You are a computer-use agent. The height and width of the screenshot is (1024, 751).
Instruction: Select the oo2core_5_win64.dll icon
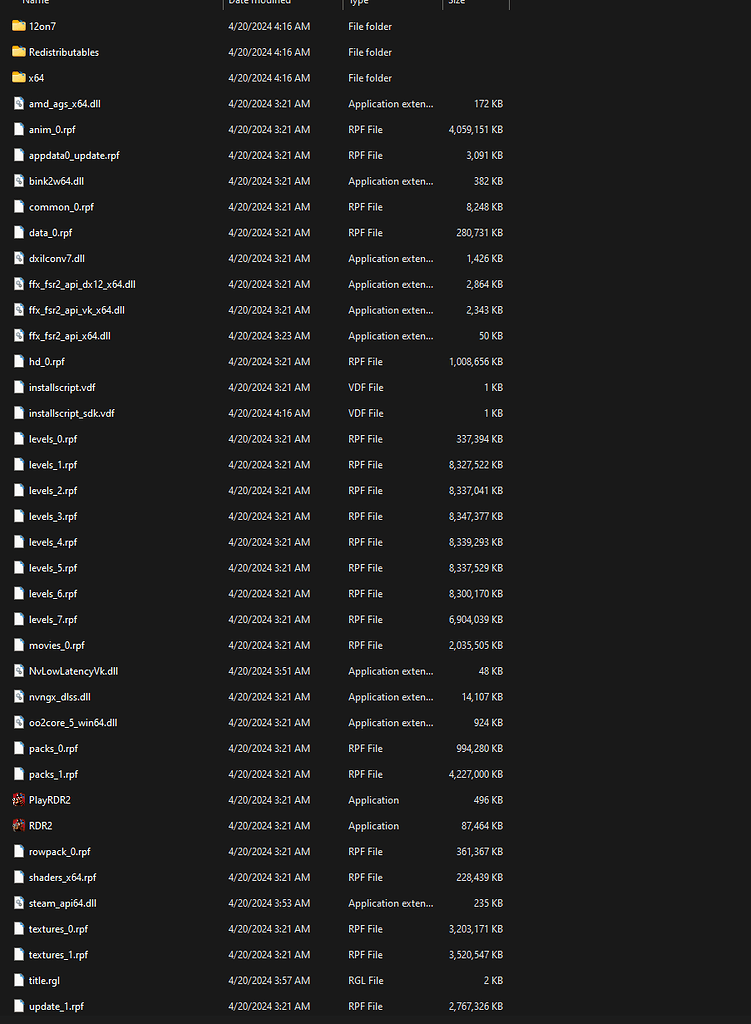click(18, 722)
